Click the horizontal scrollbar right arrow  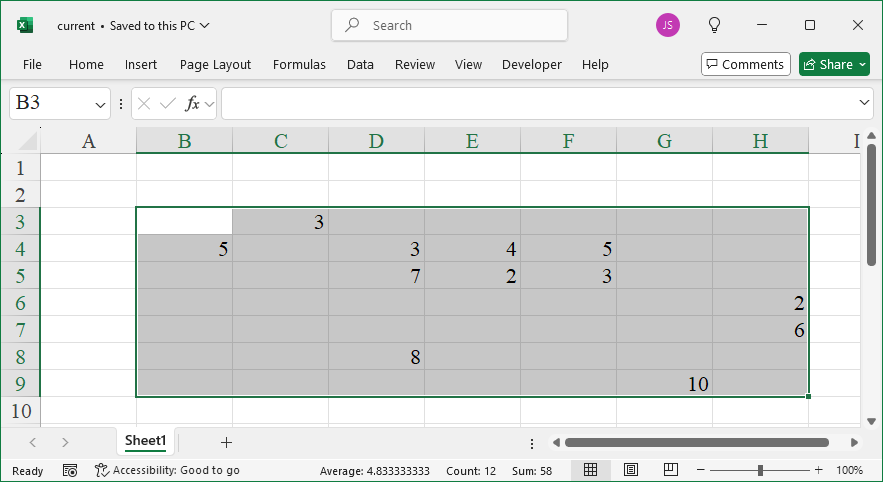[854, 443]
